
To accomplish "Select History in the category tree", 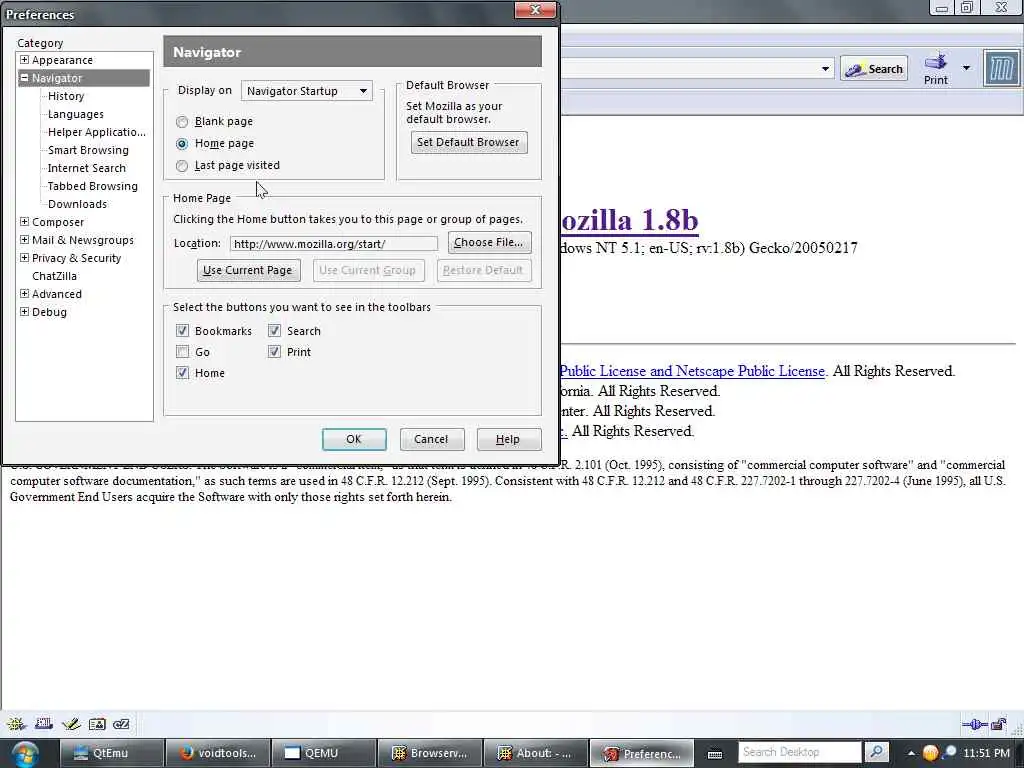I will (66, 96).
